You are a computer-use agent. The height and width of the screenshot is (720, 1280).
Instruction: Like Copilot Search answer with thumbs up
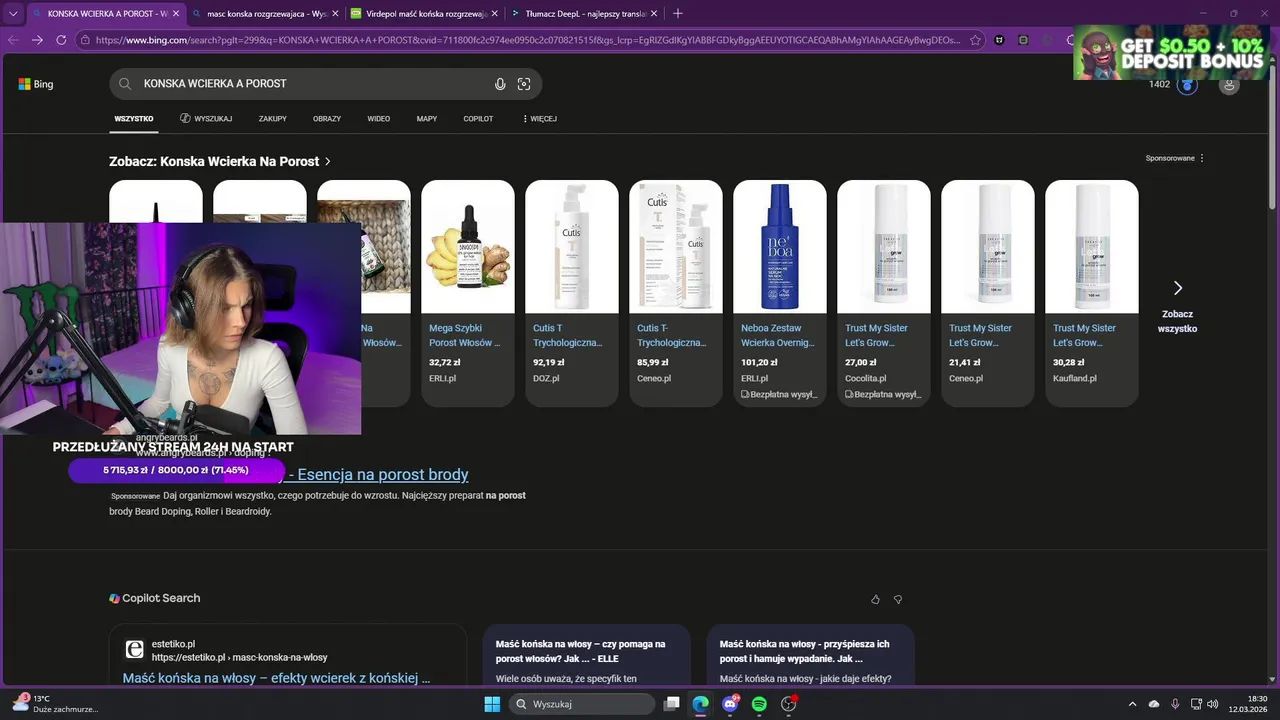point(875,599)
